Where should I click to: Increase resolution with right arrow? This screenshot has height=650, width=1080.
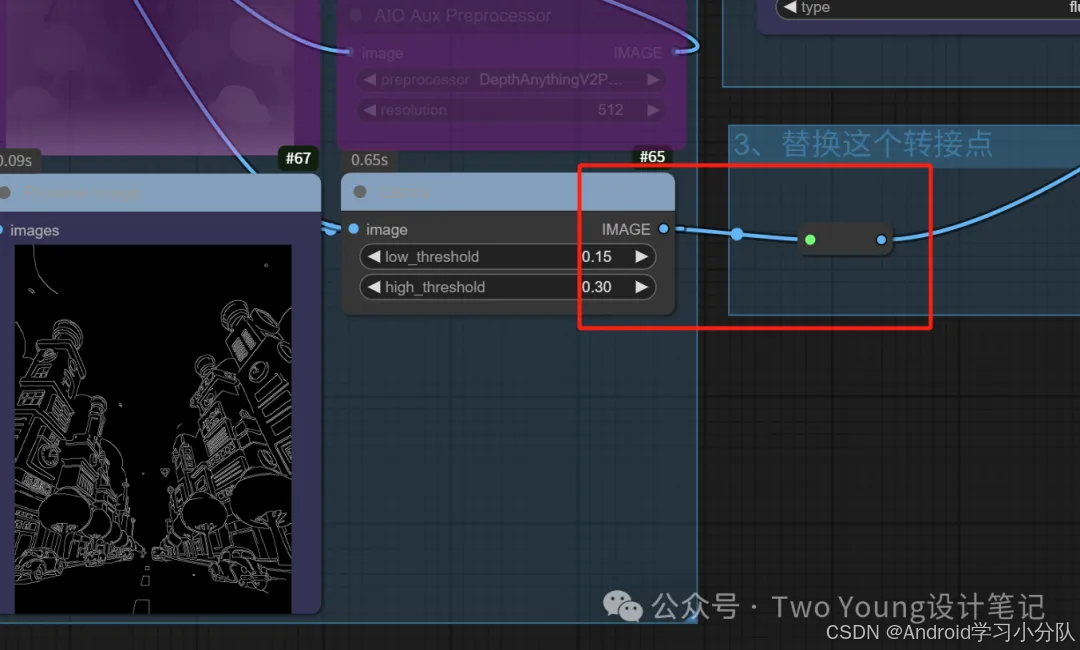tap(653, 110)
